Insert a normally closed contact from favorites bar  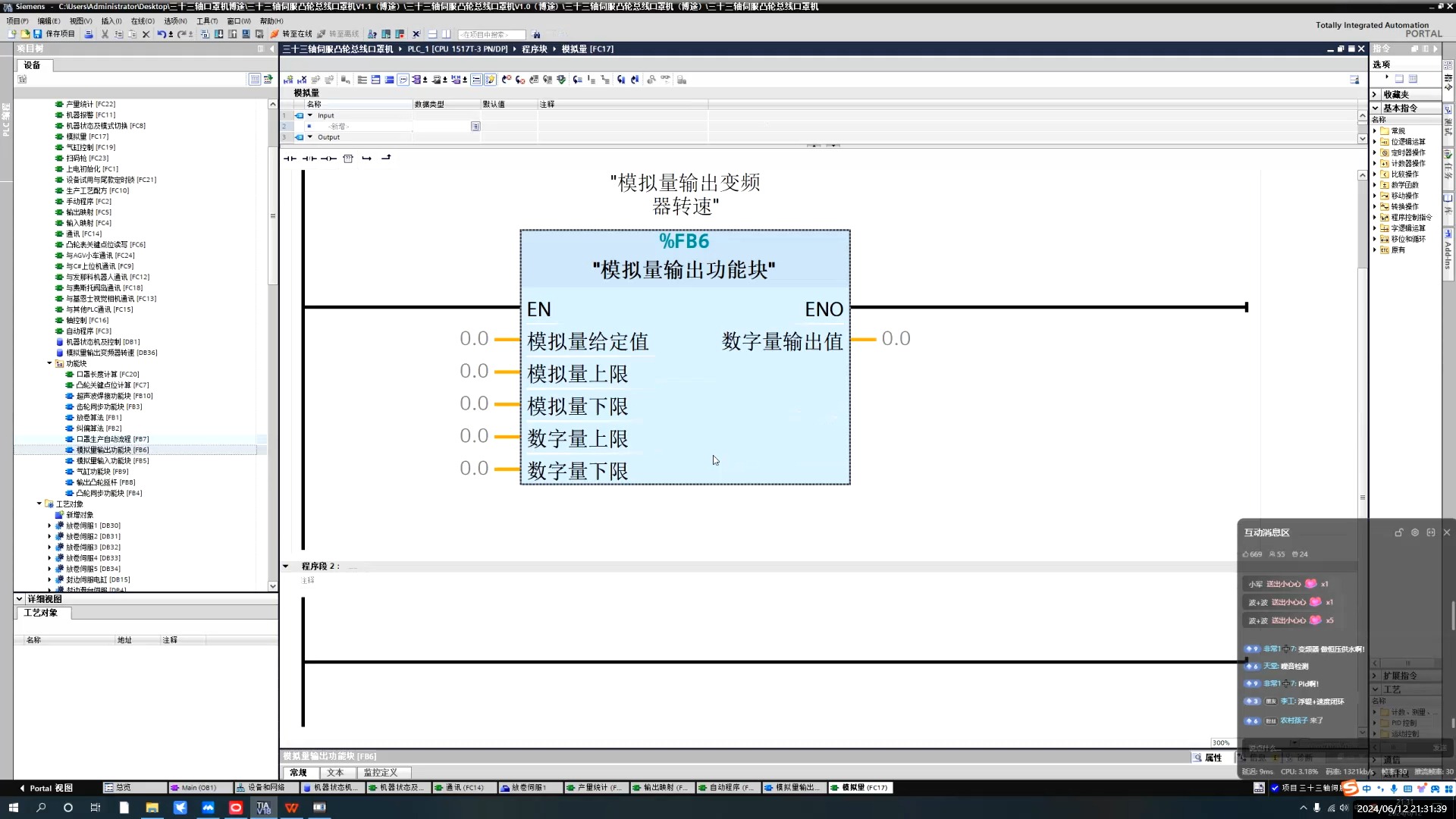coord(309,158)
